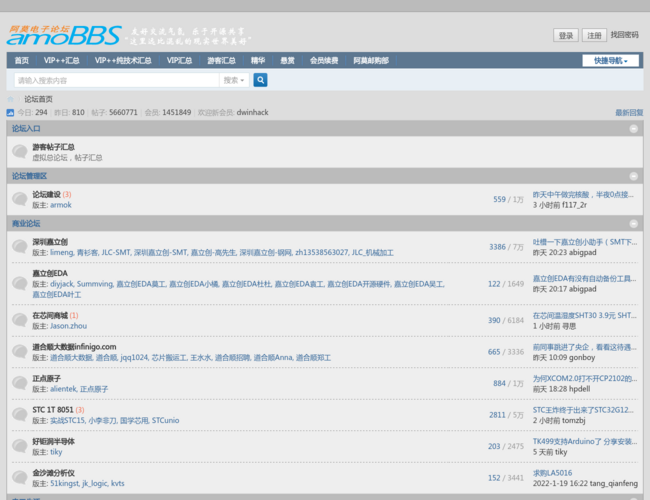This screenshot has height=500, width=650.
Task: Collapse the 商业论坛 section
Action: pos(633,223)
